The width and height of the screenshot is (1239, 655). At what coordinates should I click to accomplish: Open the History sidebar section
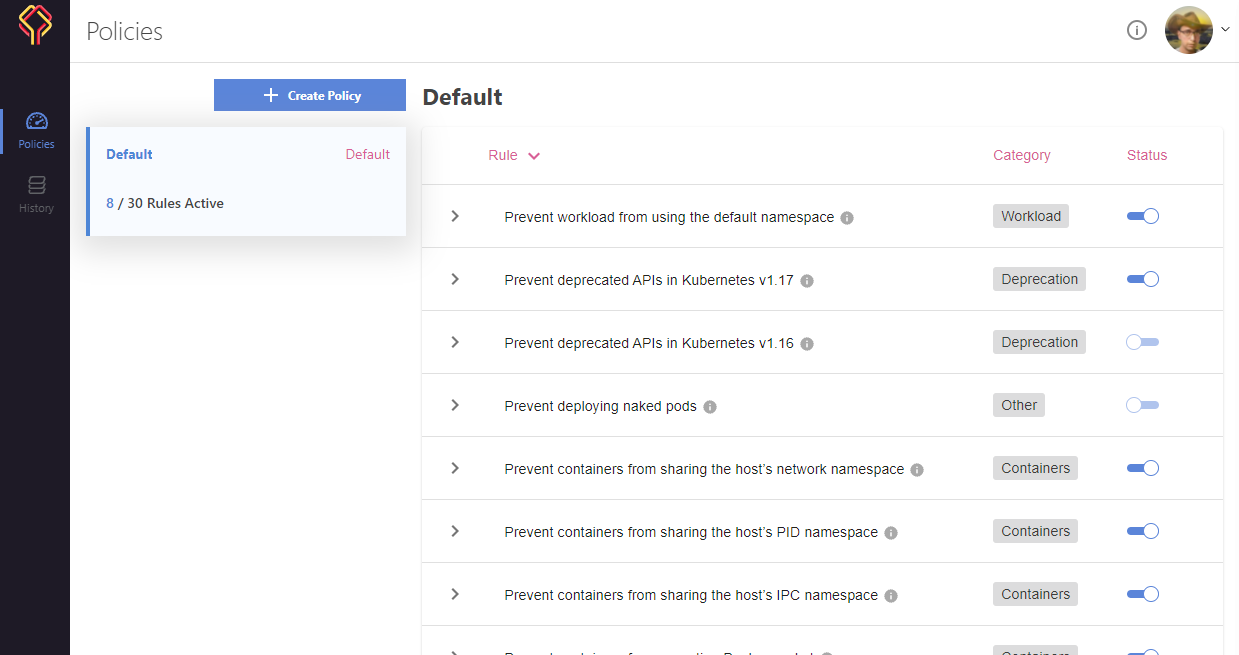(36, 194)
